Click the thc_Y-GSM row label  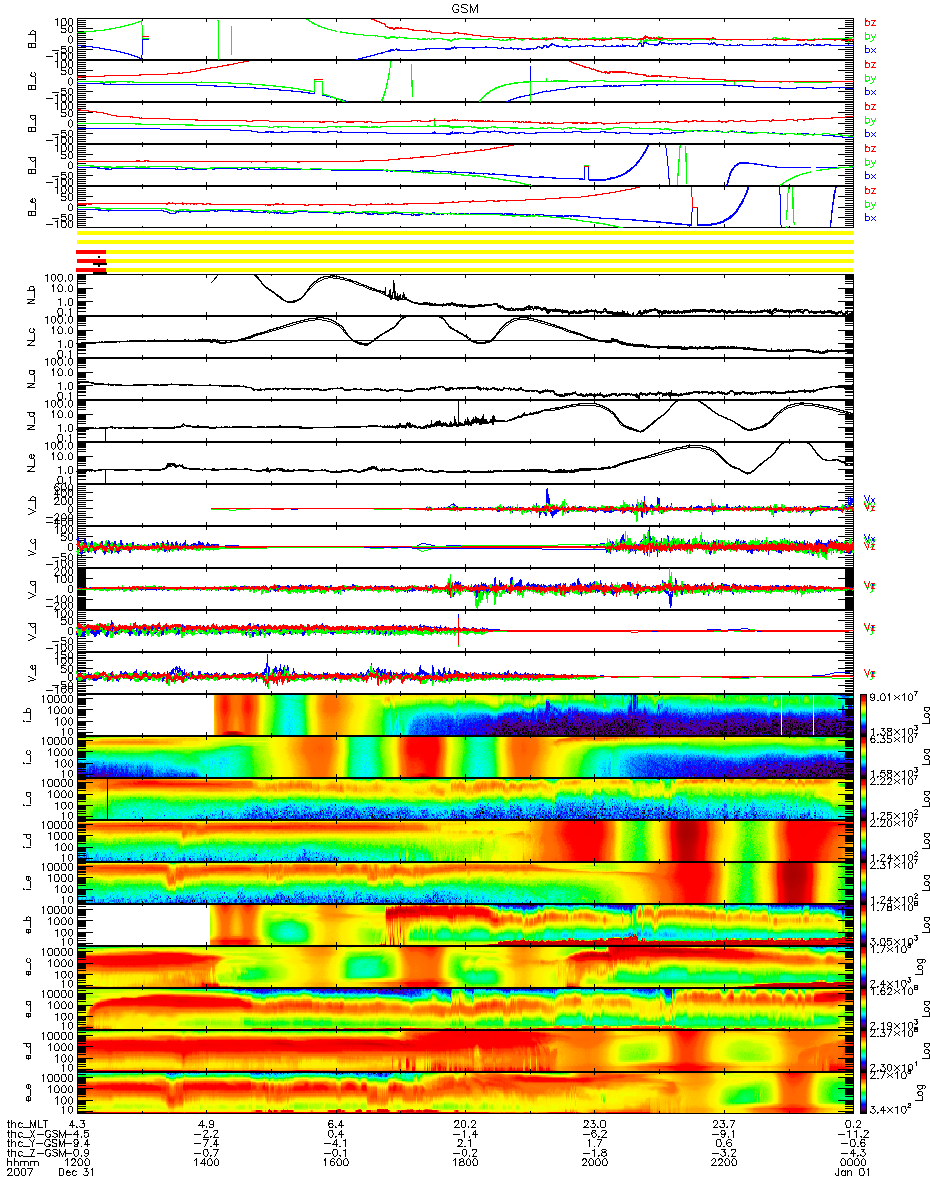coord(37,1145)
